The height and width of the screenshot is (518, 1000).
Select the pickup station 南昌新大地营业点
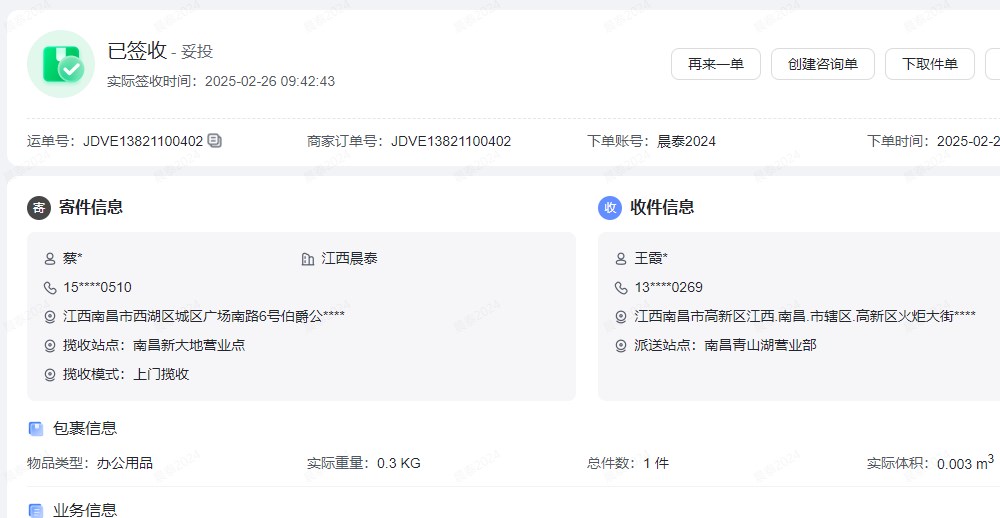[189, 345]
